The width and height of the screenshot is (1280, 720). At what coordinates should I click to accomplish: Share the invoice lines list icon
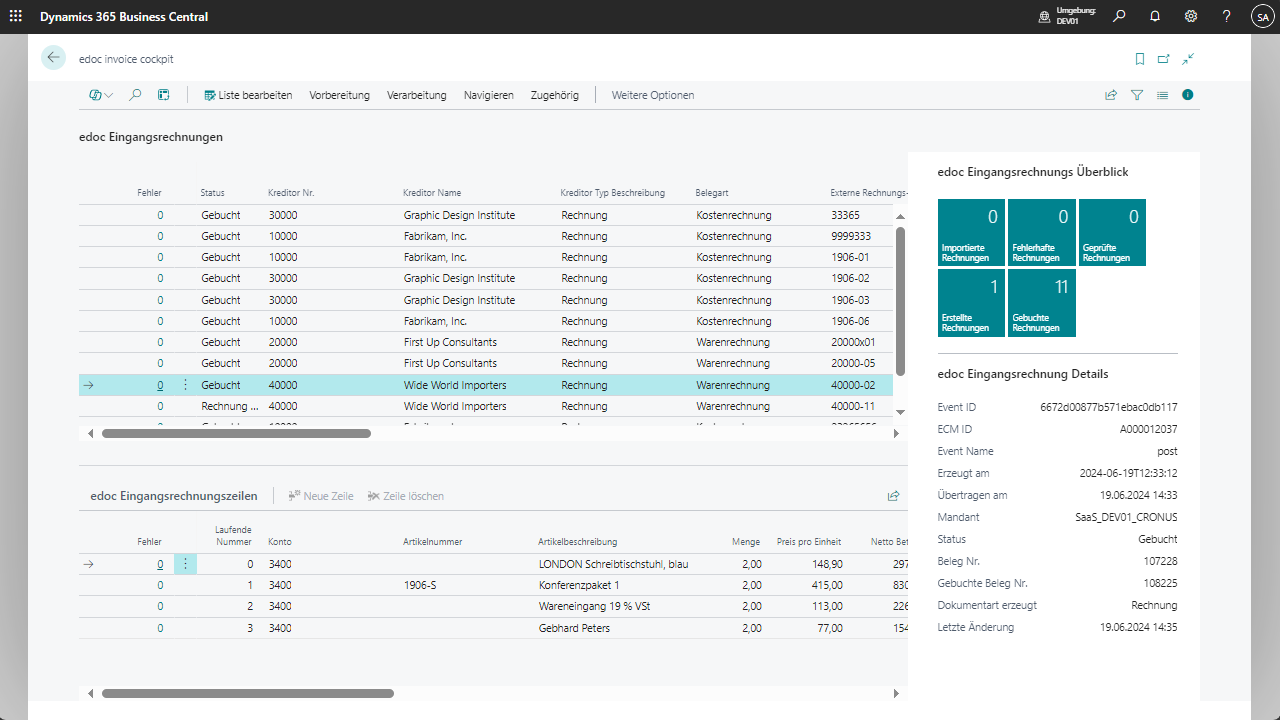click(x=893, y=496)
